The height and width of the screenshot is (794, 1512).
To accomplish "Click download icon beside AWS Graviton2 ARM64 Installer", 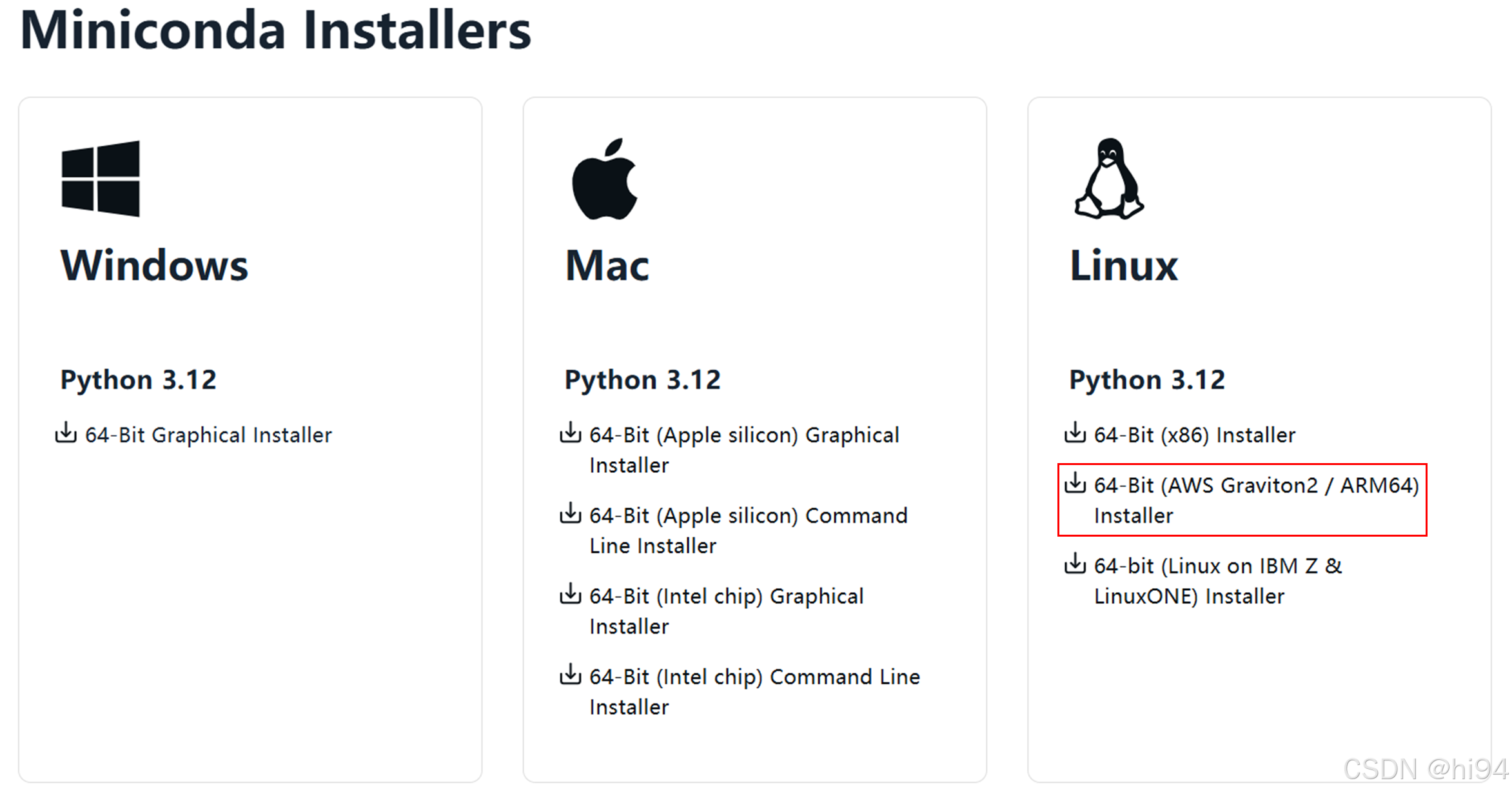I will (1075, 483).
